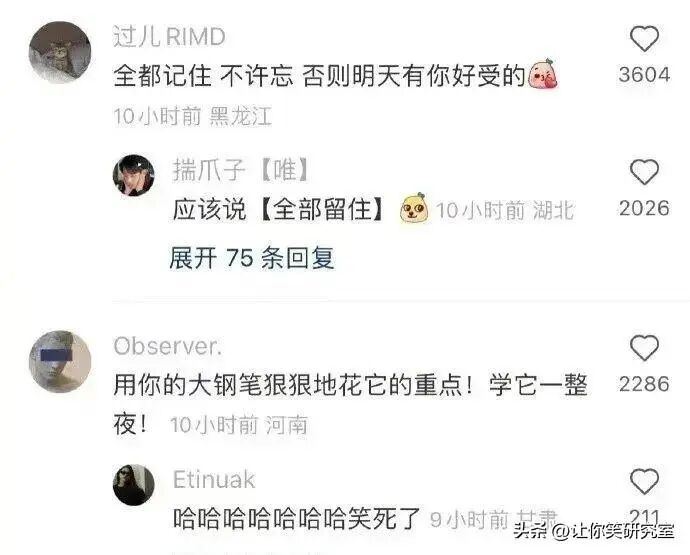The height and width of the screenshot is (555, 690).
Task: Like Etinuak's 哈哈哈 reply
Action: click(644, 481)
